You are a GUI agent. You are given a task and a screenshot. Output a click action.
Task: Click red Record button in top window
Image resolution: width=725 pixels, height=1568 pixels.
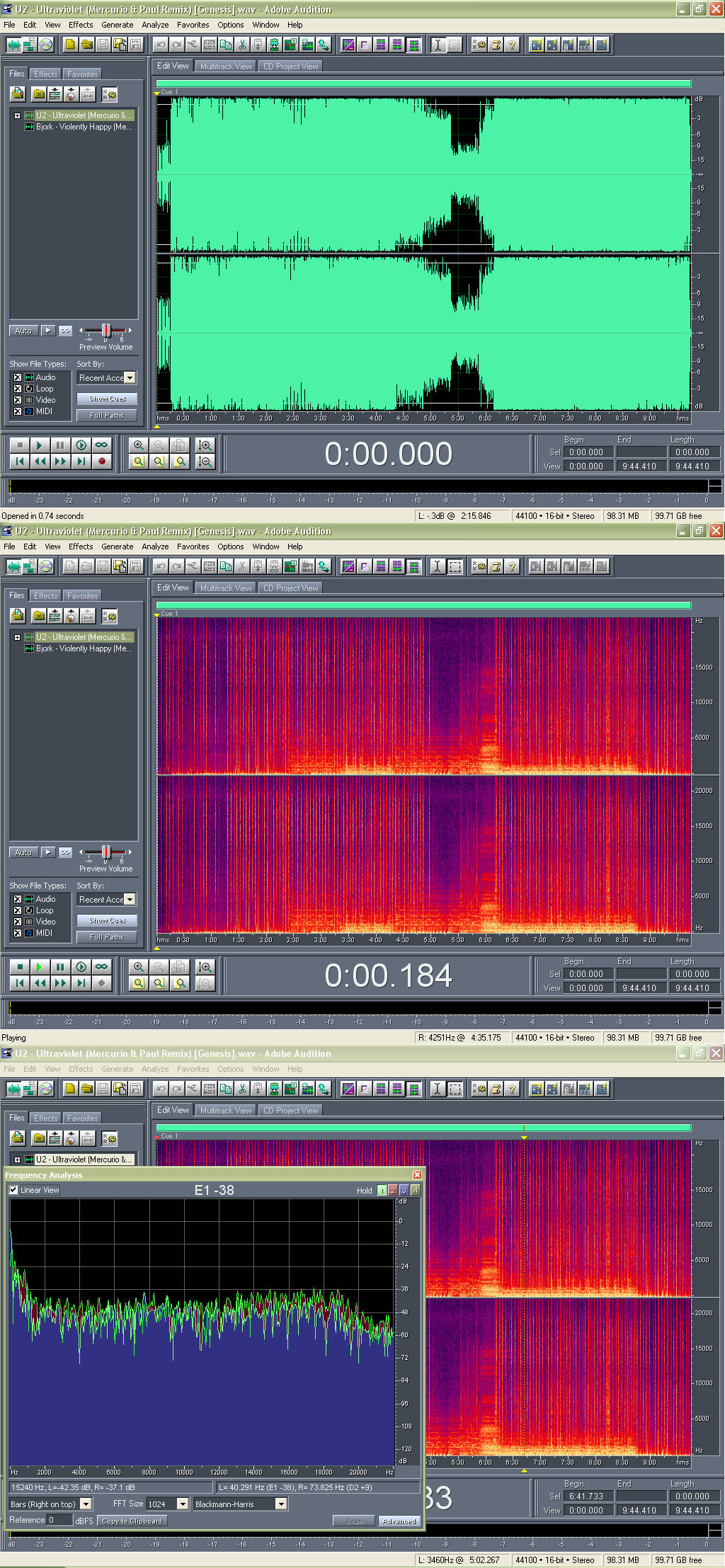(x=101, y=461)
